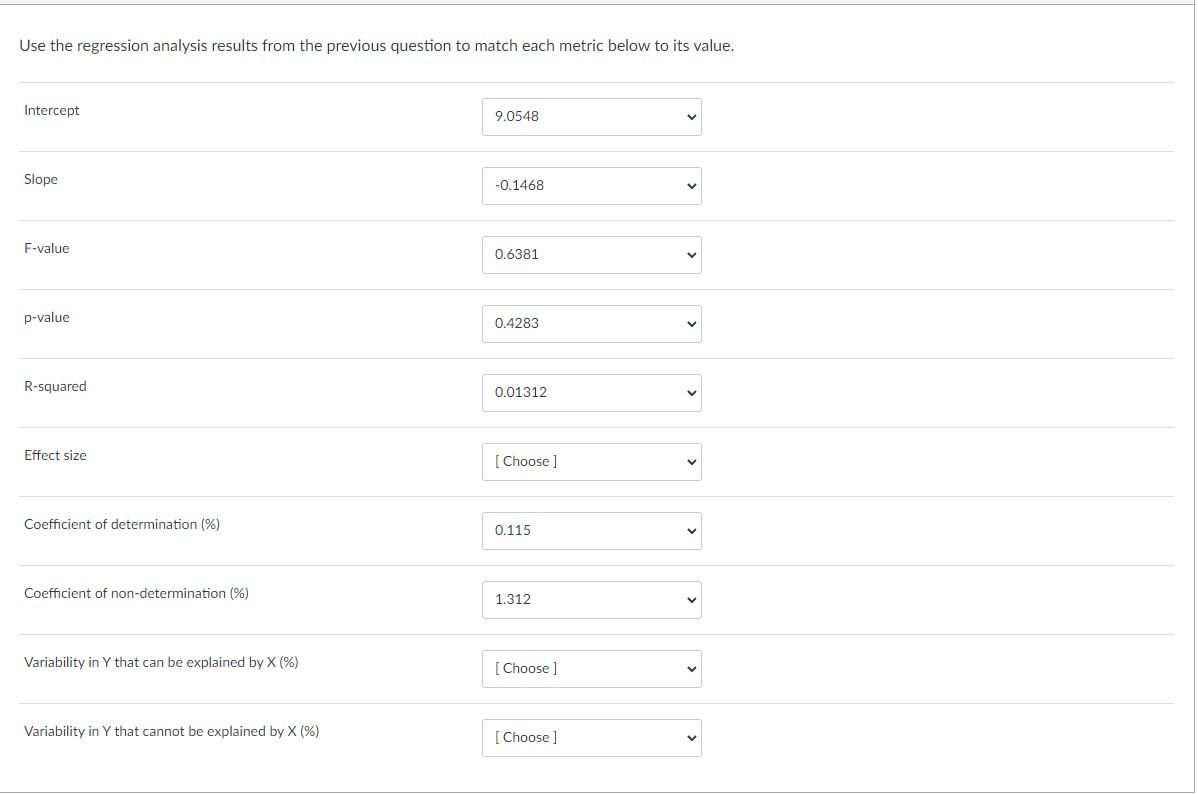Open the Slope dropdown showing -0.1468
Screen dimensions: 1198x794
click(x=591, y=185)
